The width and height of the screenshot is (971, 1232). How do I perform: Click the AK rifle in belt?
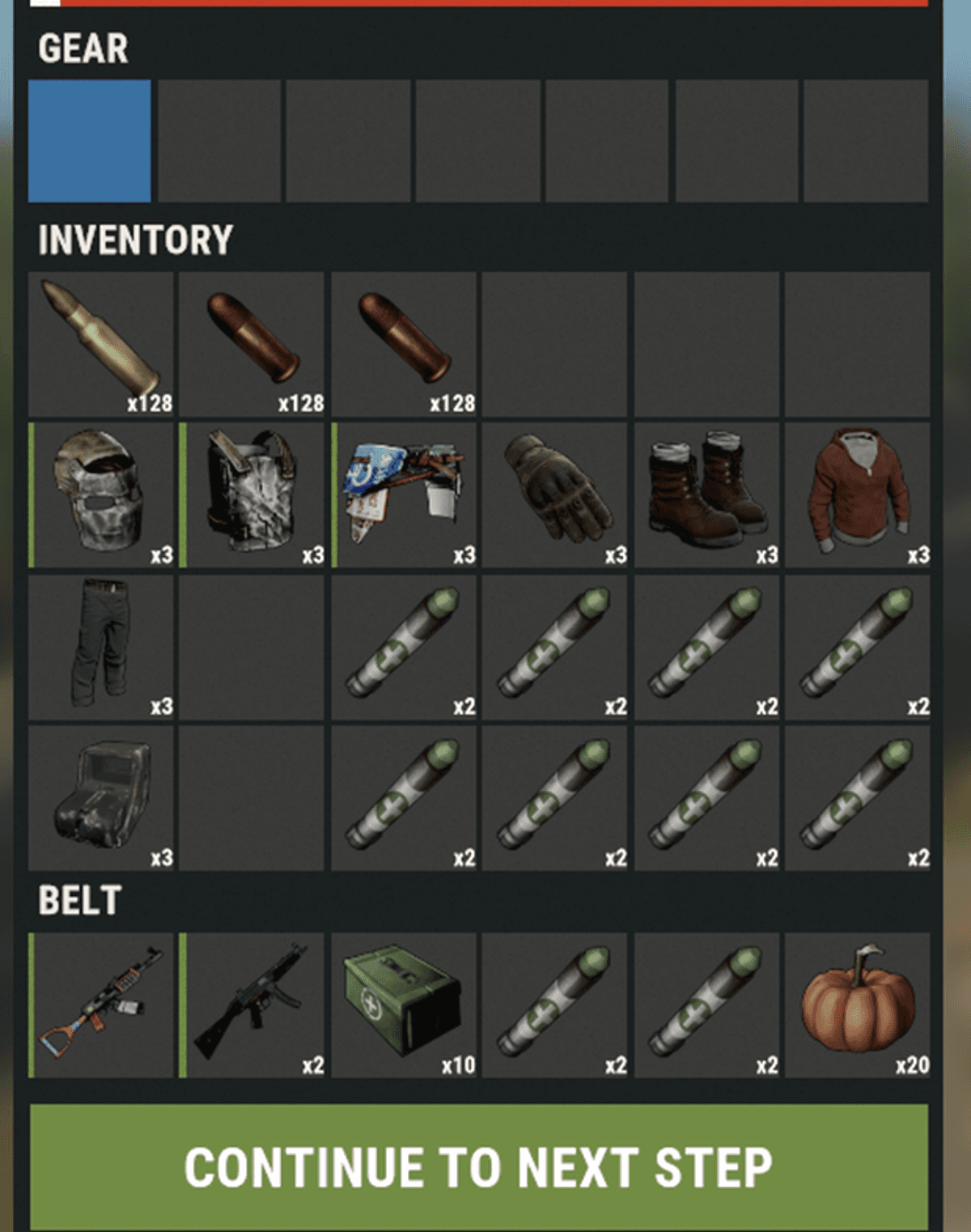coord(101,1005)
